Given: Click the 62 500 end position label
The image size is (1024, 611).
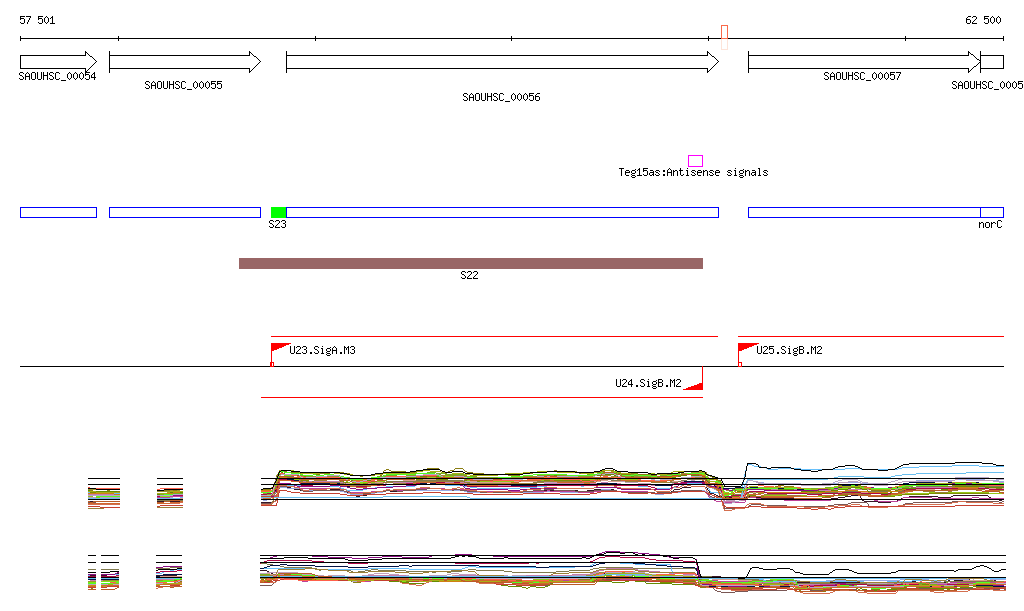Looking at the screenshot, I should tap(983, 20).
